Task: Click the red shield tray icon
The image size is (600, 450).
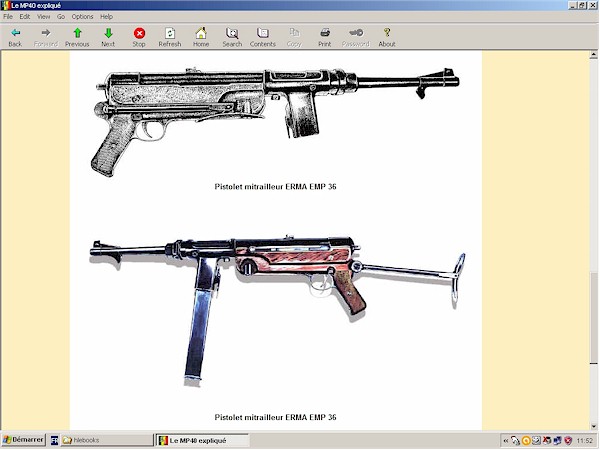Action: click(568, 441)
